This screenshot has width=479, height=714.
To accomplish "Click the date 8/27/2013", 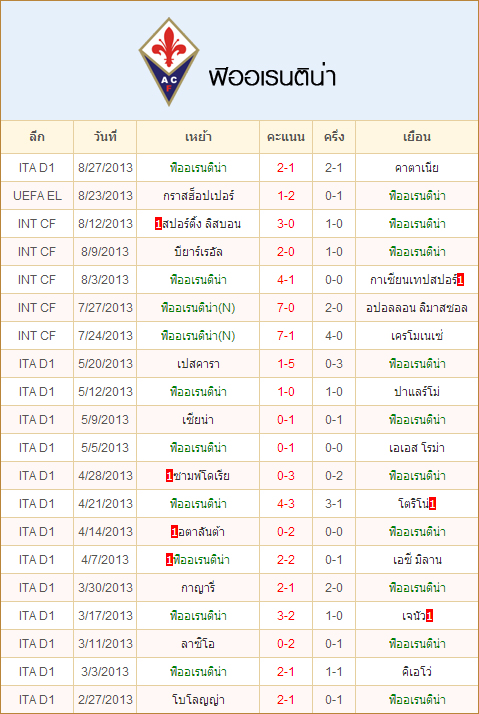I will point(105,168).
